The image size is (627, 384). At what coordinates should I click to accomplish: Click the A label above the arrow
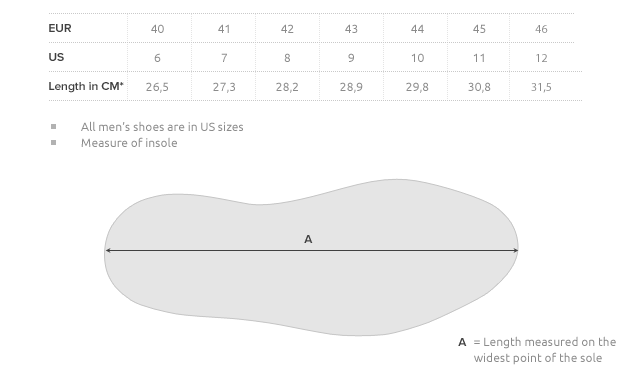tap(308, 239)
